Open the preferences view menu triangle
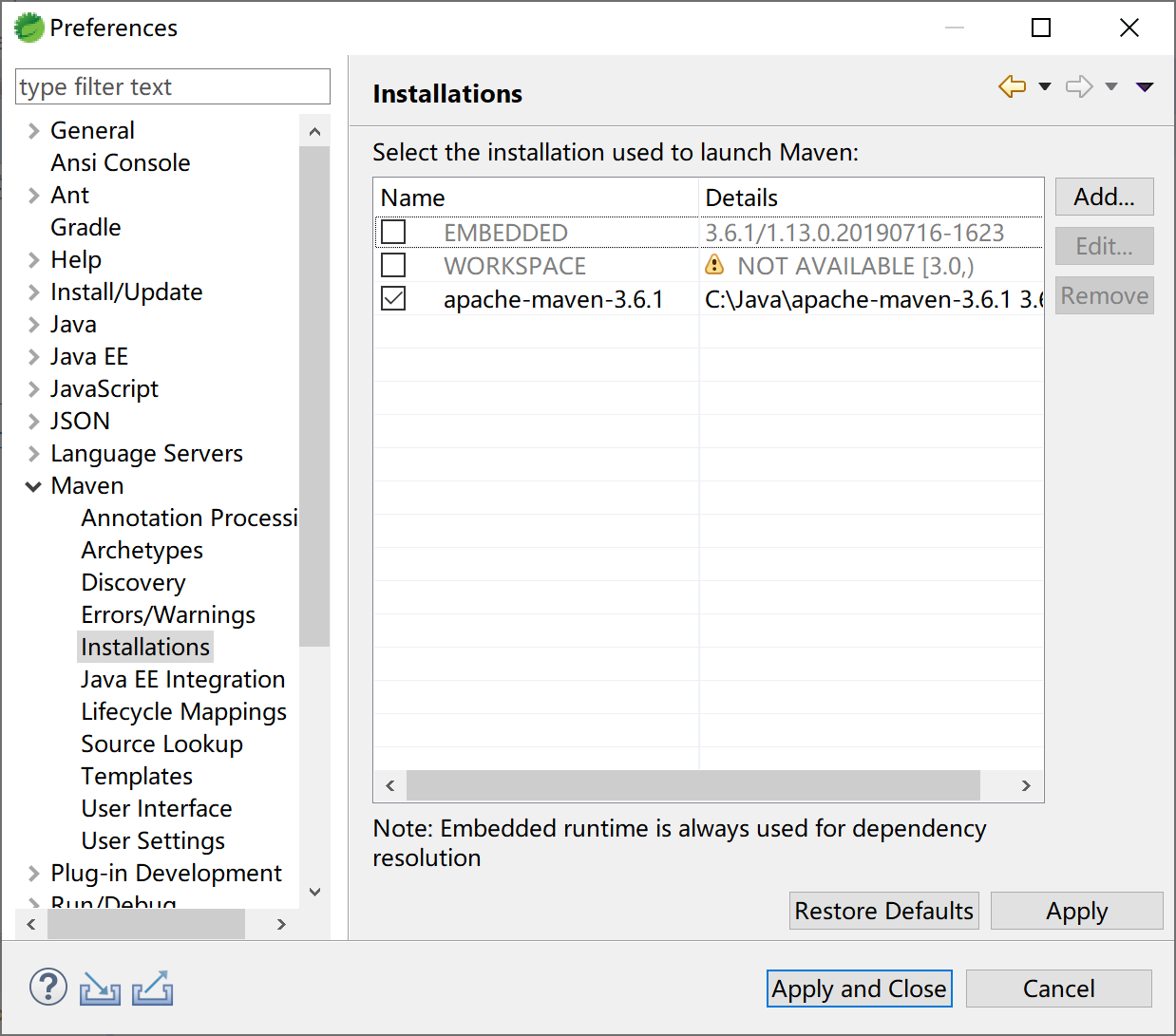 [x=1145, y=87]
